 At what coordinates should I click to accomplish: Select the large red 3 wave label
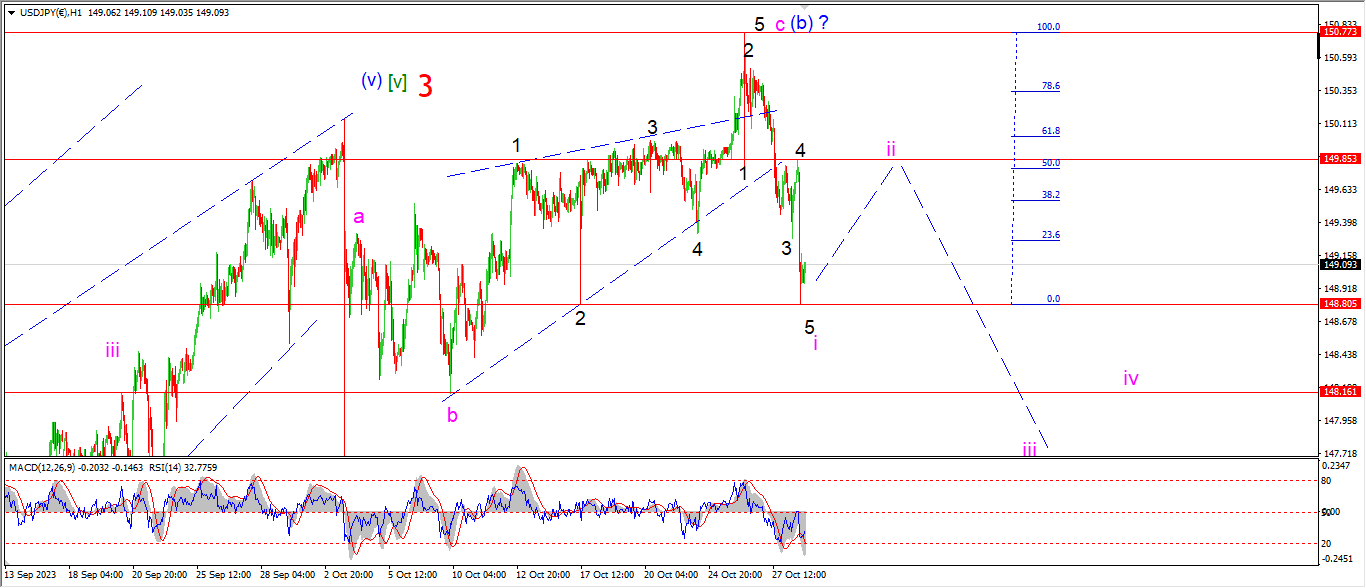[425, 86]
